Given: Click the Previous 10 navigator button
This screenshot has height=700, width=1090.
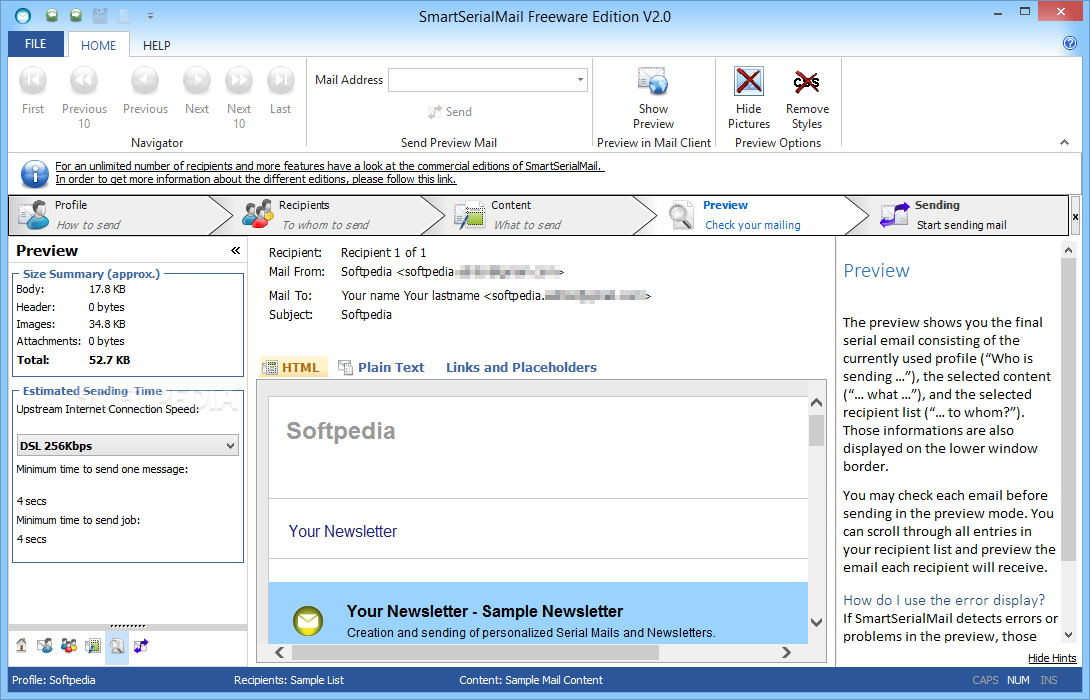Looking at the screenshot, I should click(84, 98).
